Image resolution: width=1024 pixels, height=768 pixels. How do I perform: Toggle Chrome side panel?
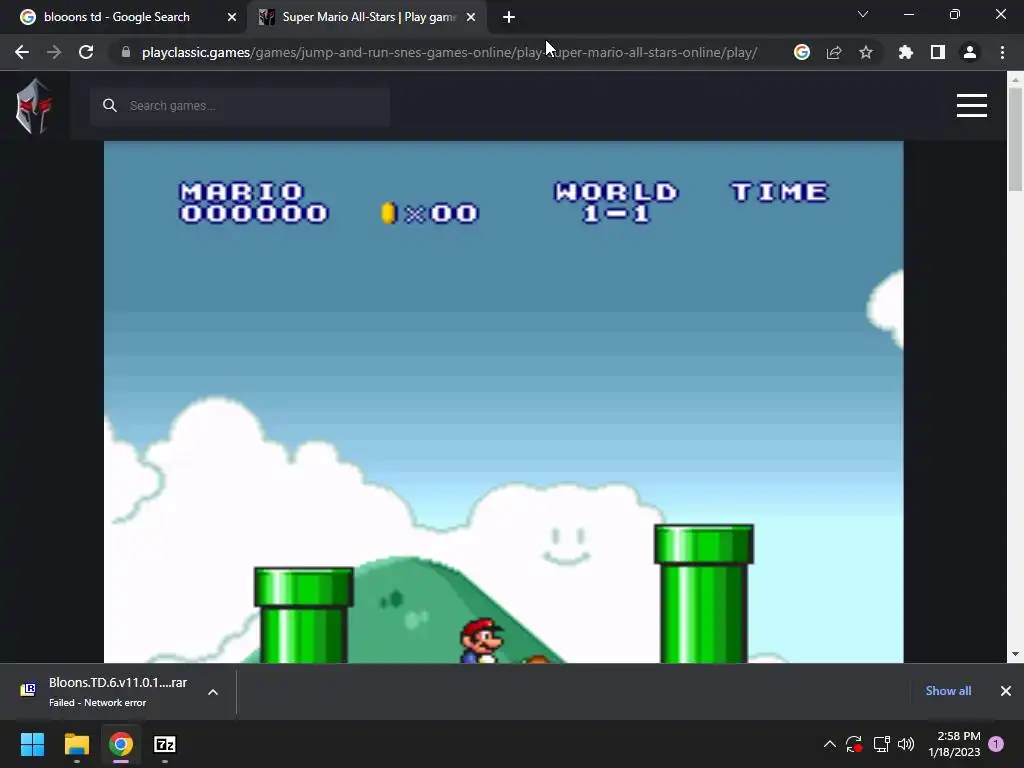938,52
